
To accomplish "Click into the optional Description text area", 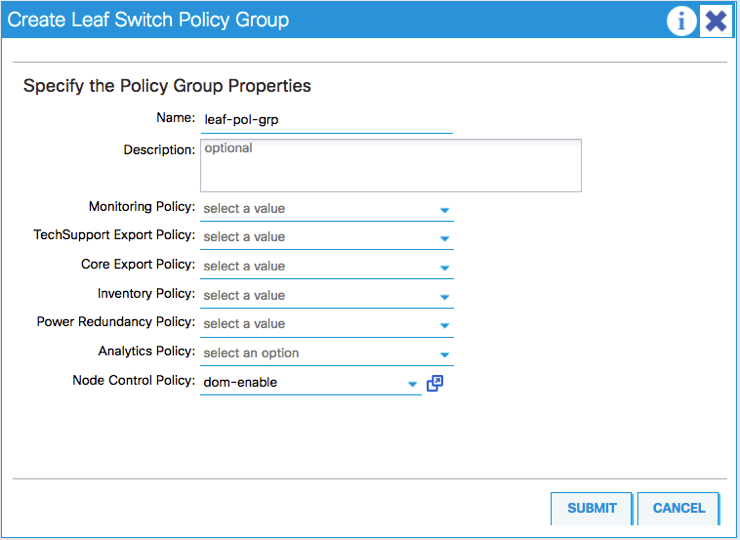I will pyautogui.click(x=390, y=165).
